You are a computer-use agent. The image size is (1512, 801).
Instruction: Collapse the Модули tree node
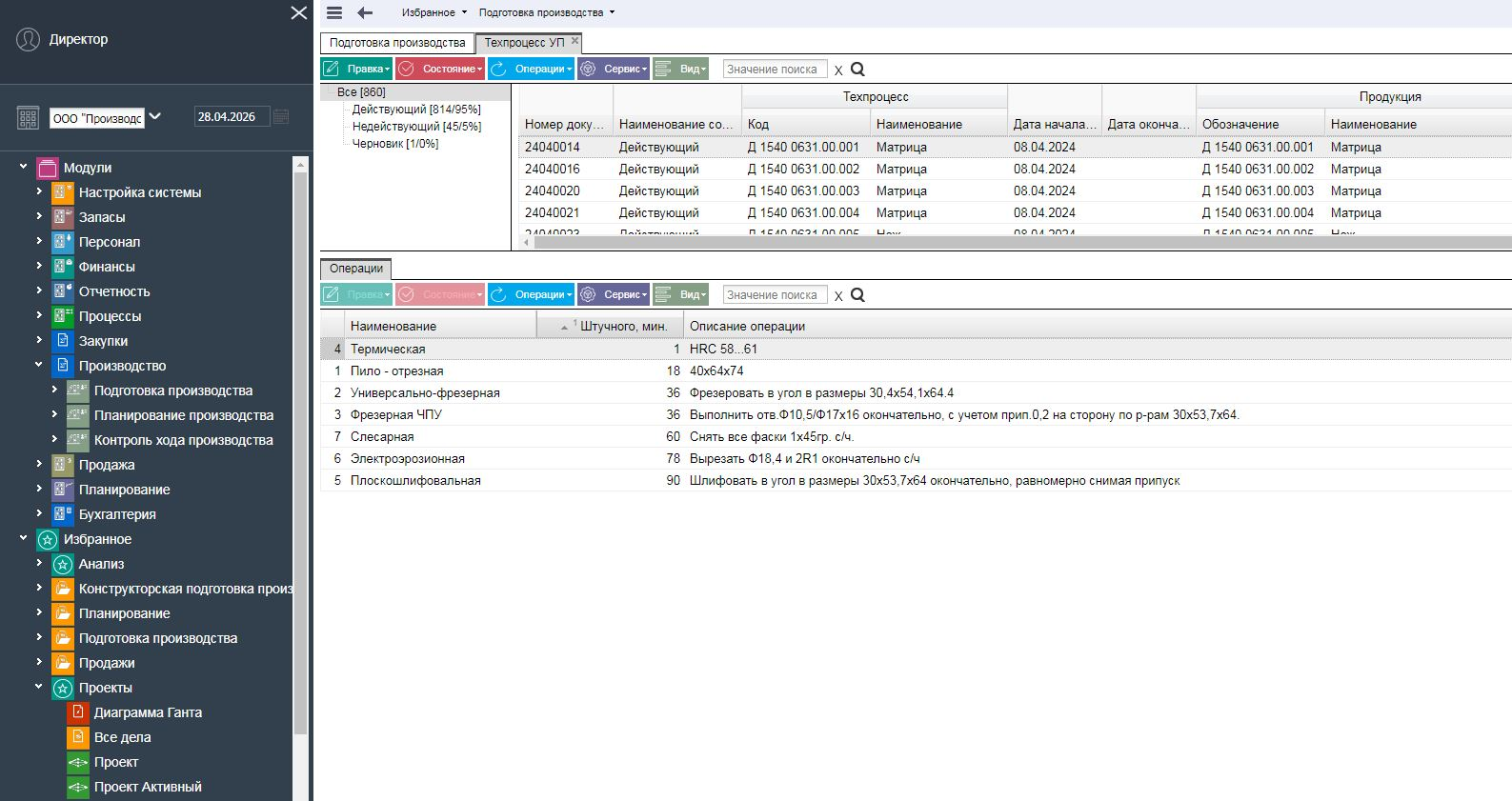(x=24, y=167)
